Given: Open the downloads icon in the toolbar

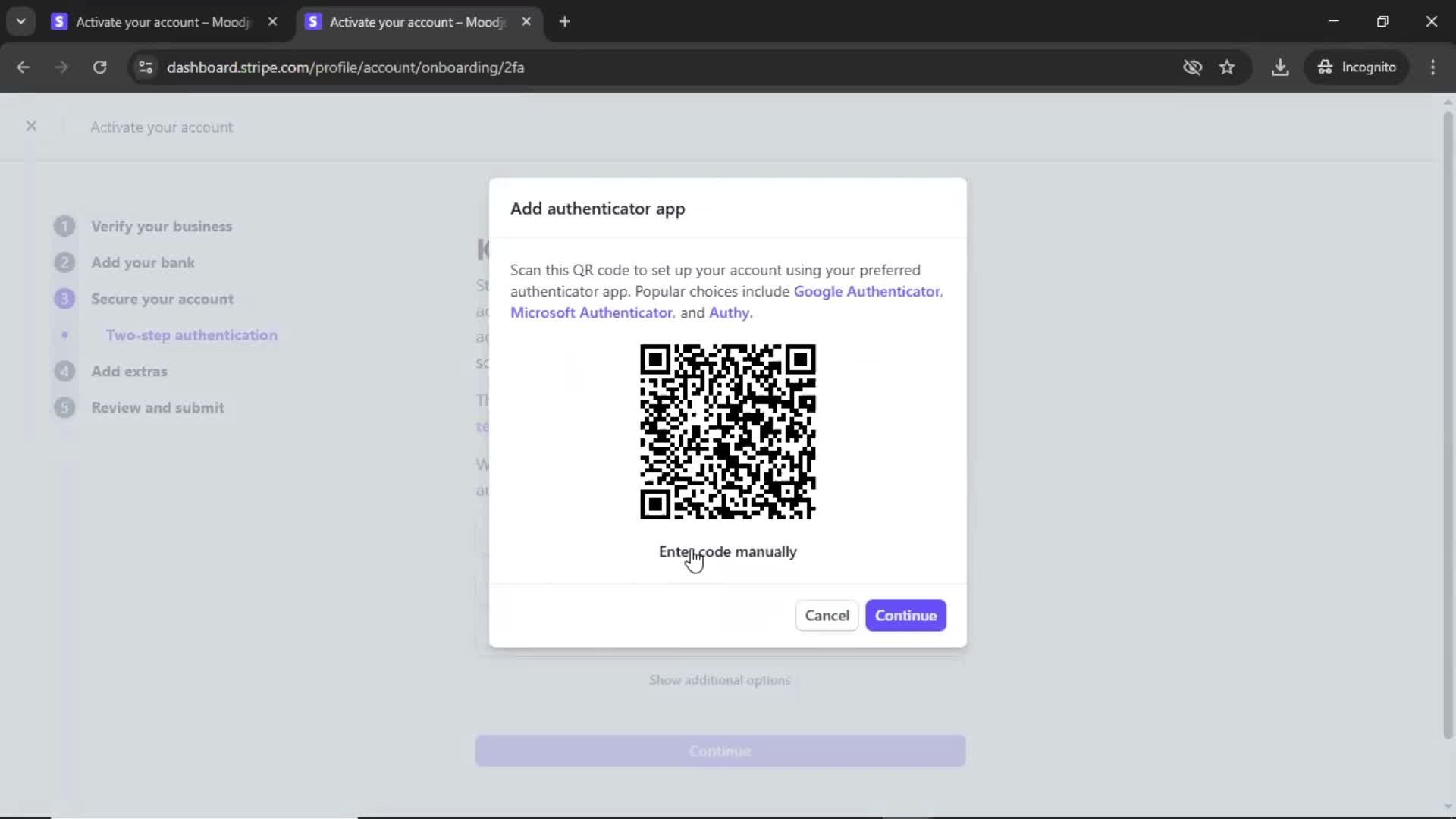Looking at the screenshot, I should (x=1280, y=67).
